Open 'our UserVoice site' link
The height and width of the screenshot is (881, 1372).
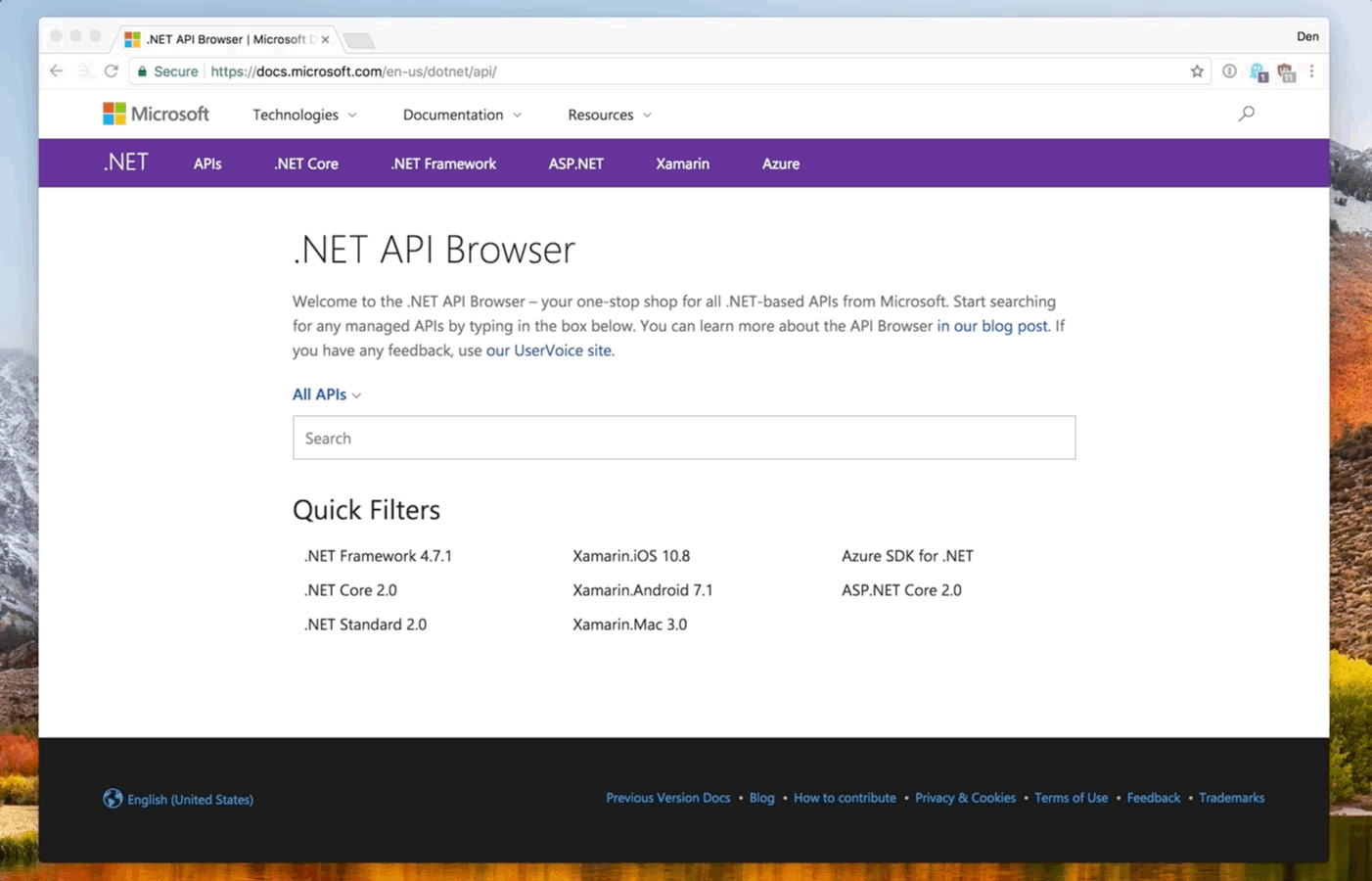coord(549,350)
